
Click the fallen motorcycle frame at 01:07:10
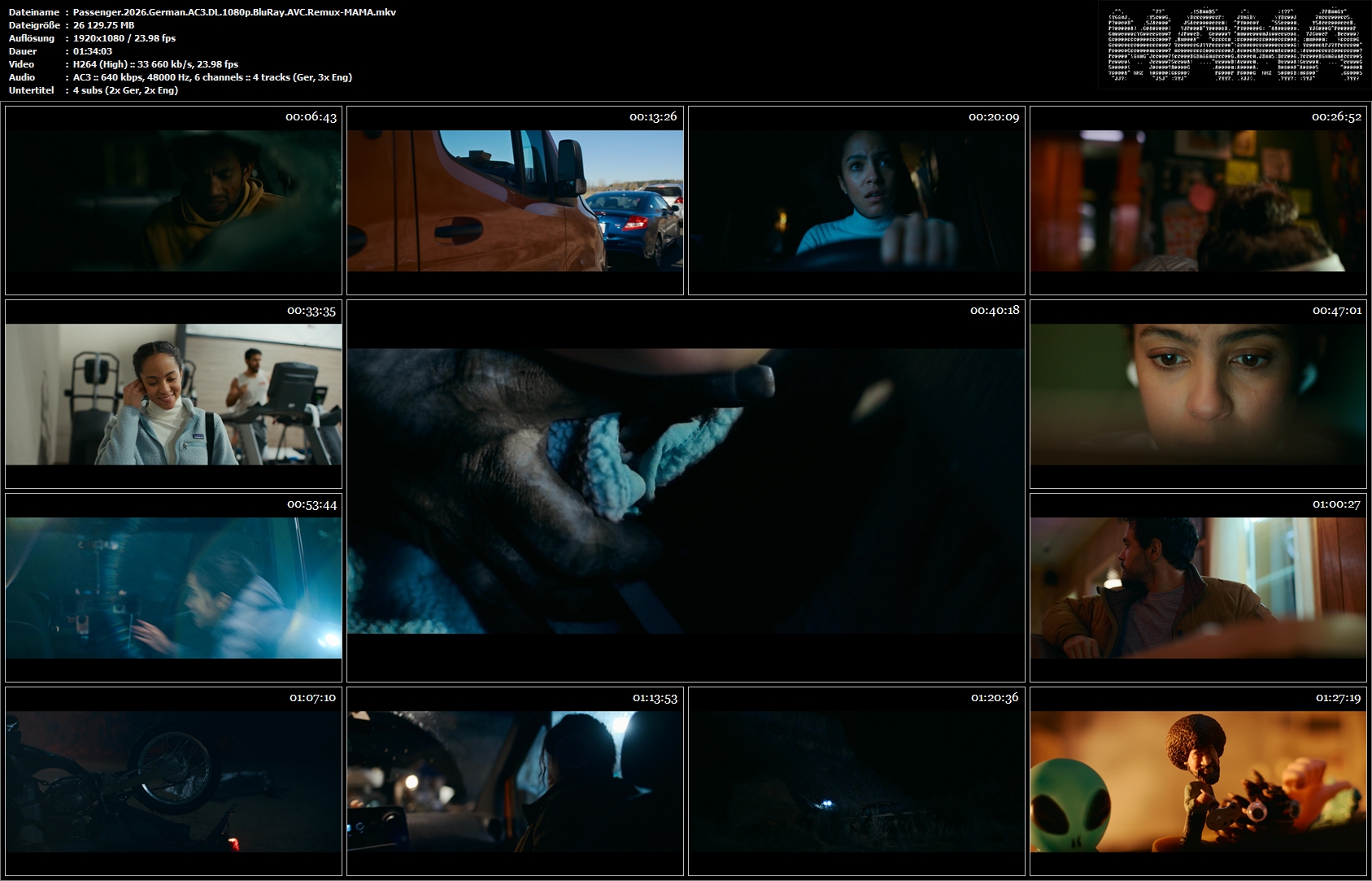coord(173,781)
